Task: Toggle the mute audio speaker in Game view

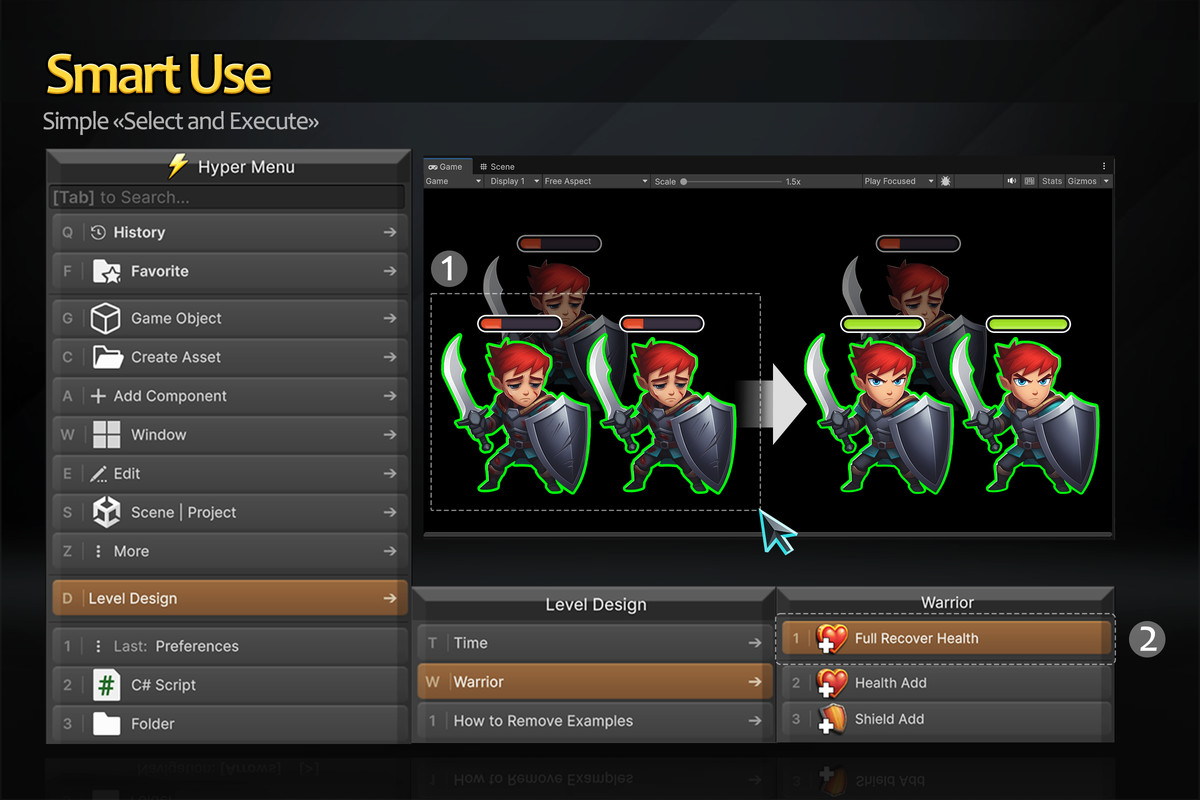Action: click(x=1012, y=181)
